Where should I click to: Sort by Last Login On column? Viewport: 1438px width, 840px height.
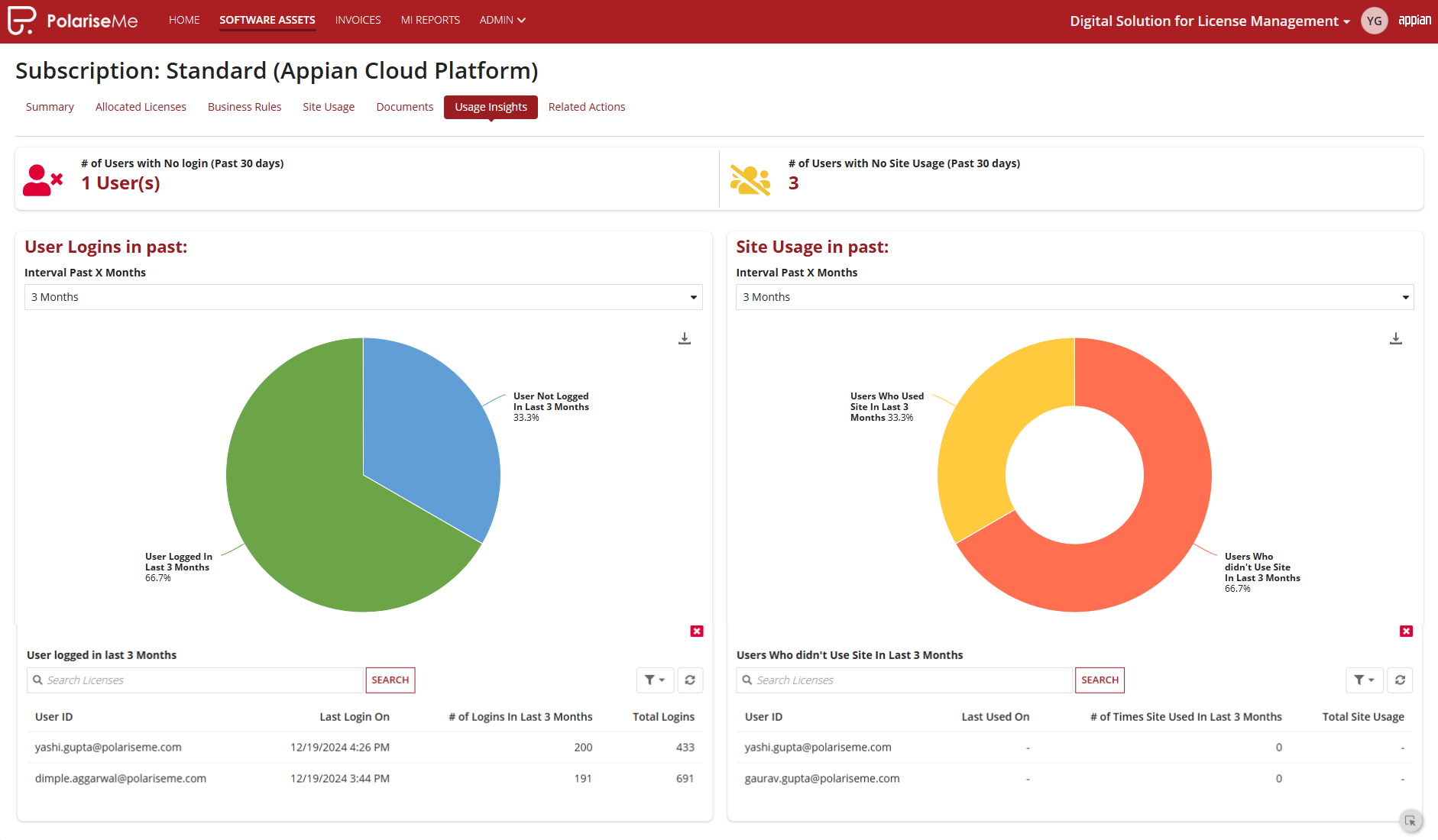pos(355,716)
